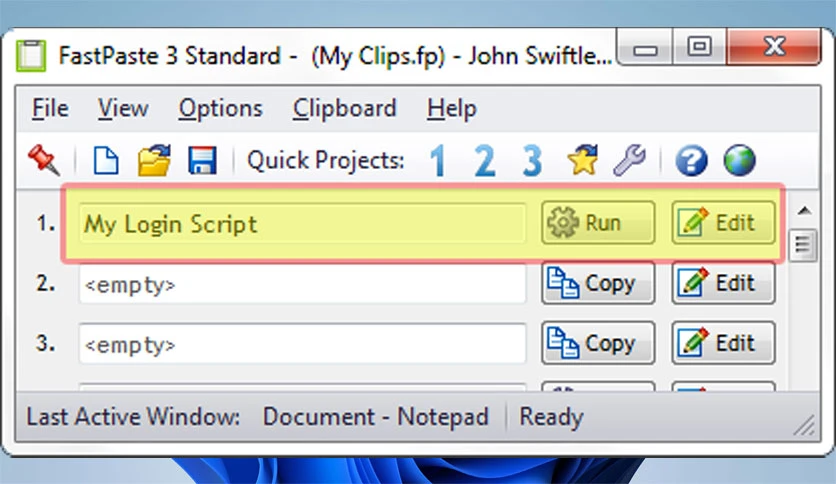Open settings via the wrench icon

pos(630,160)
